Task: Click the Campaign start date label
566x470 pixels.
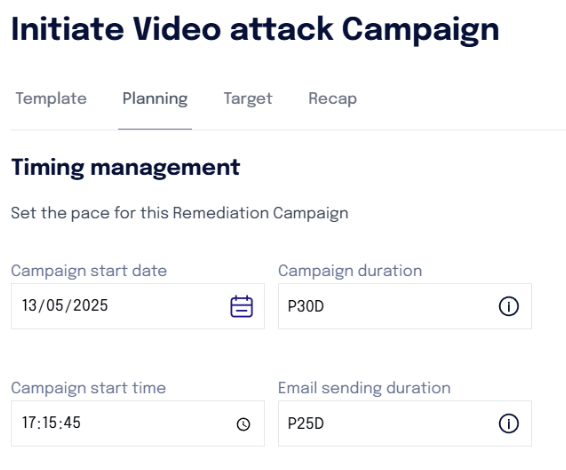Action: click(x=89, y=271)
